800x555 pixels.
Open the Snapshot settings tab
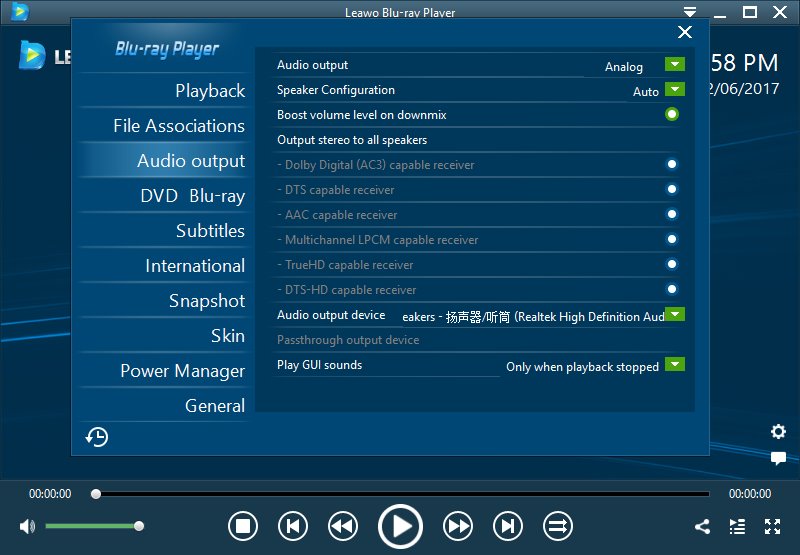click(163, 300)
